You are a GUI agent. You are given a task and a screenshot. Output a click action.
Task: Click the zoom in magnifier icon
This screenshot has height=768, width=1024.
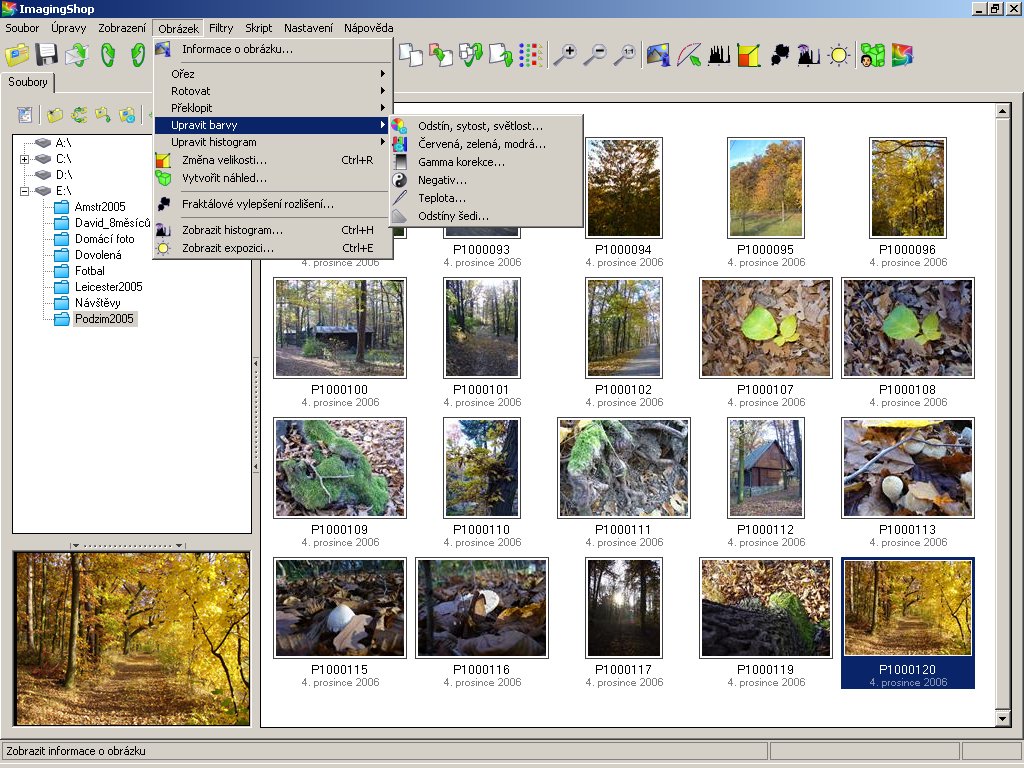click(564, 55)
